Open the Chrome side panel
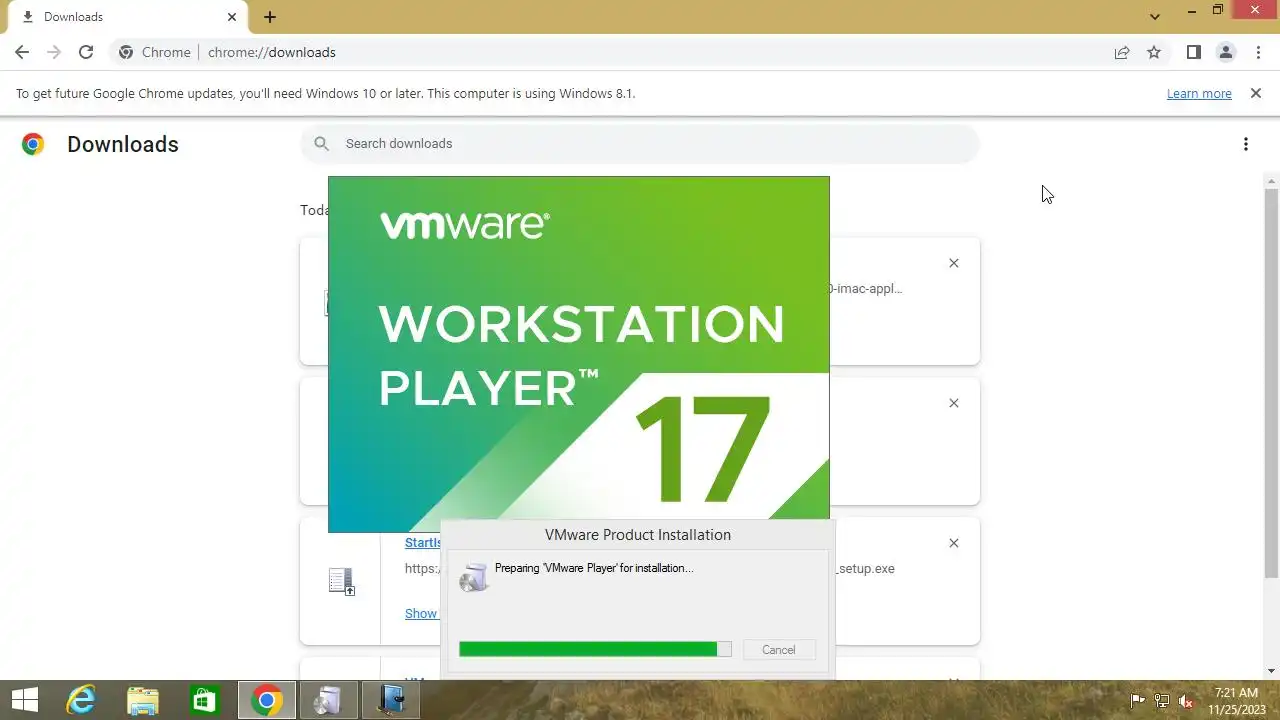 (x=1193, y=52)
